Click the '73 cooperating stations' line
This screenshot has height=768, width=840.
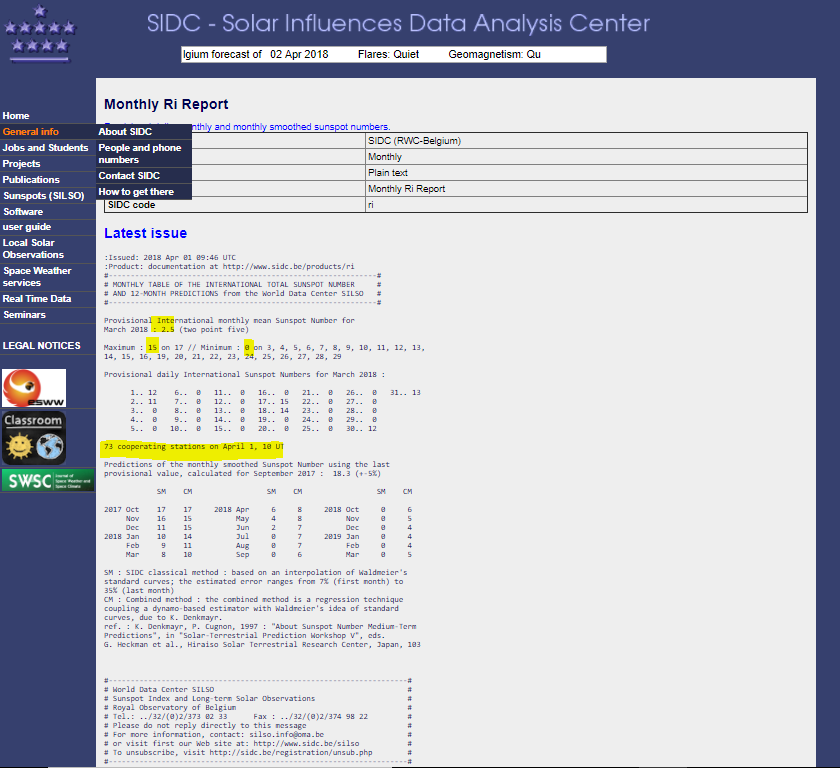pyautogui.click(x=193, y=447)
